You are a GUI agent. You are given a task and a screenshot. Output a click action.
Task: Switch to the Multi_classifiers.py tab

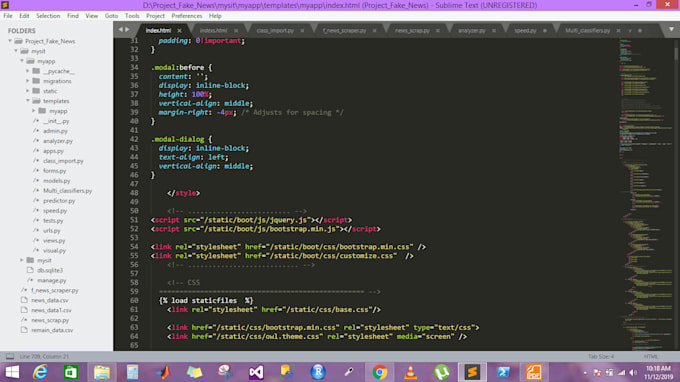(x=587, y=30)
